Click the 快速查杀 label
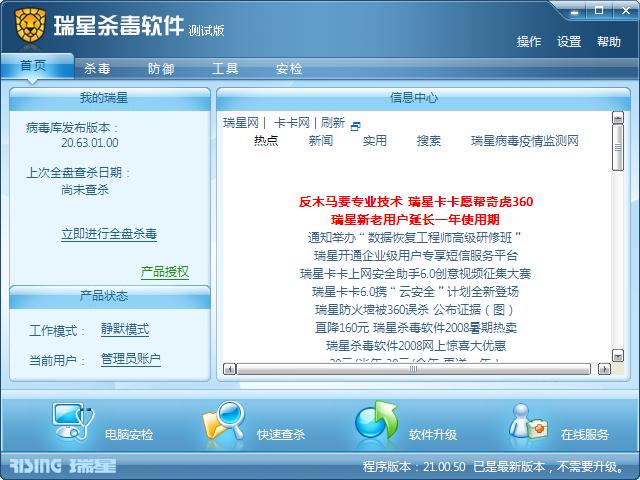640x480 pixels. (x=281, y=434)
